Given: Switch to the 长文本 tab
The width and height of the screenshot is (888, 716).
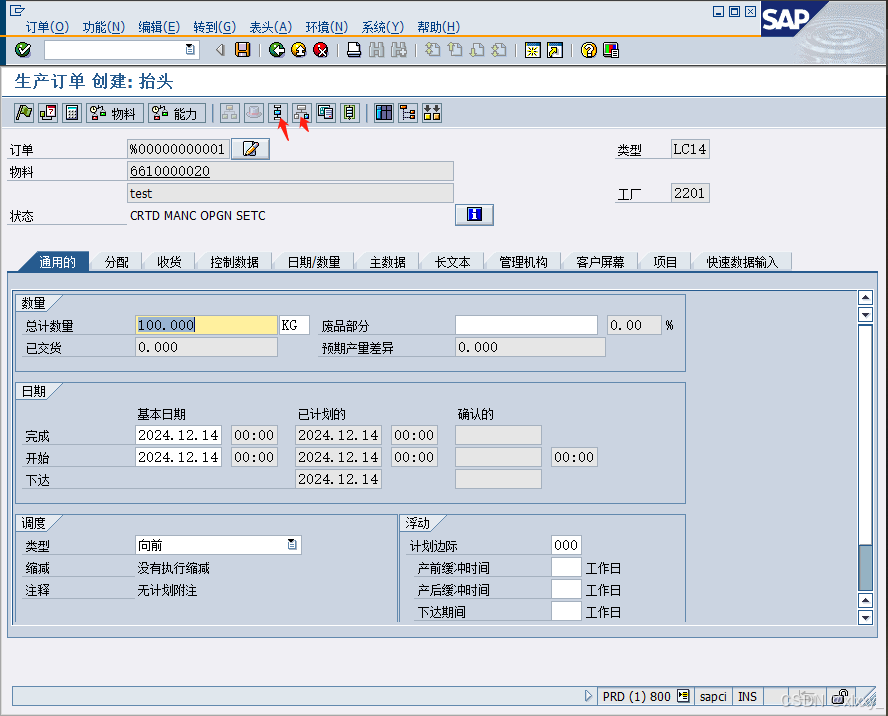Looking at the screenshot, I should point(452,262).
